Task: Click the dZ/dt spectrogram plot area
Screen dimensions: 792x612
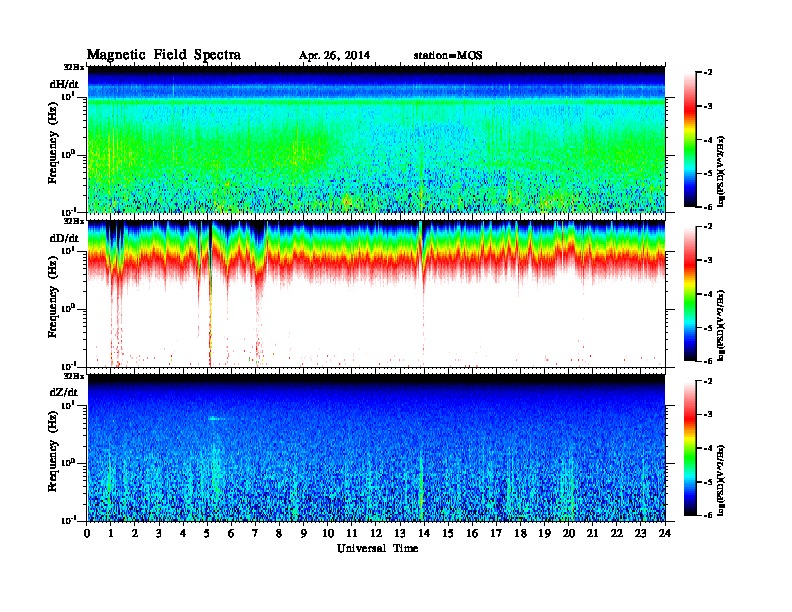Action: pos(376,448)
